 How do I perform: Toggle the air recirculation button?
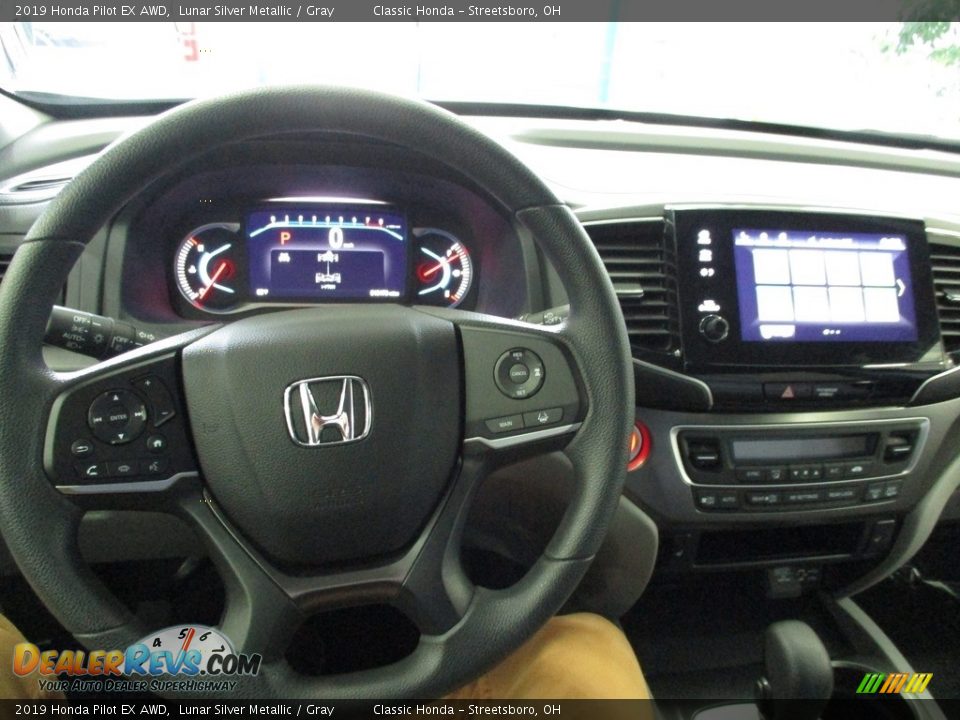point(857,469)
